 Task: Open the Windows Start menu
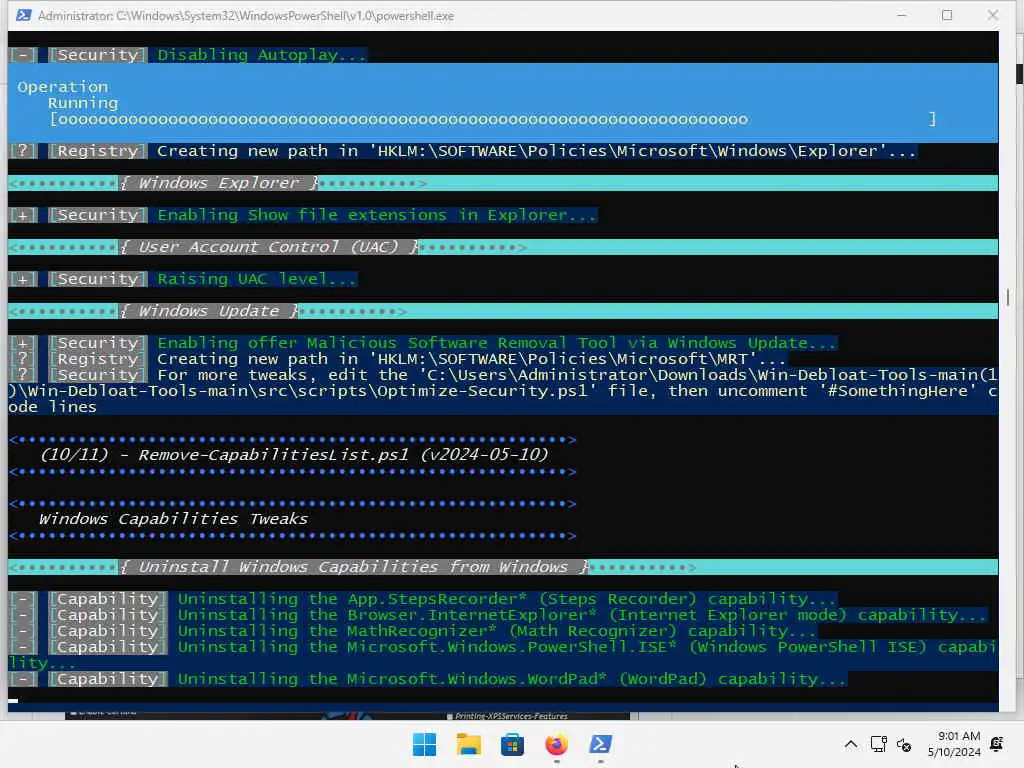424,744
